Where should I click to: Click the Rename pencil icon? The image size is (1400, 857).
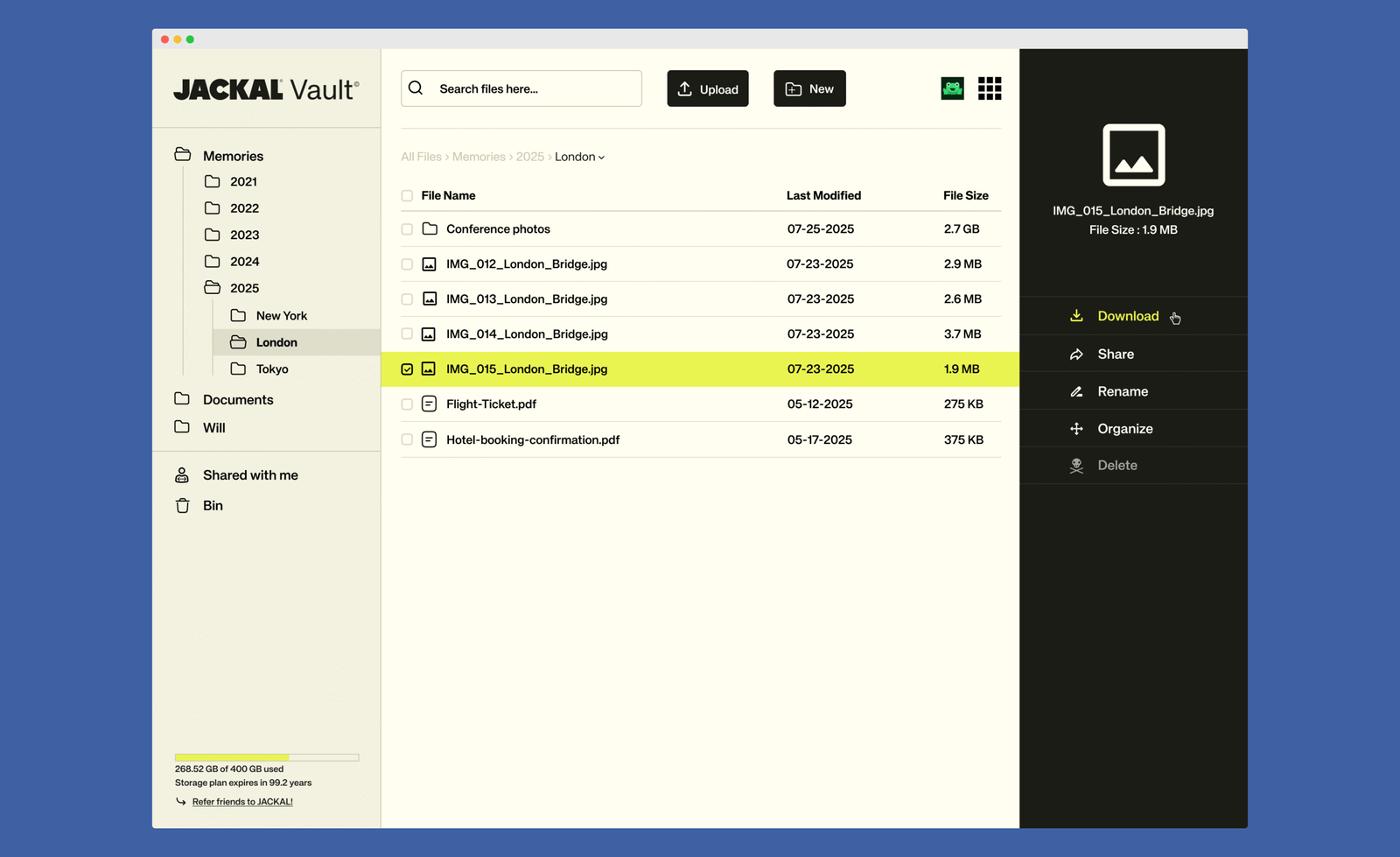[1076, 392]
